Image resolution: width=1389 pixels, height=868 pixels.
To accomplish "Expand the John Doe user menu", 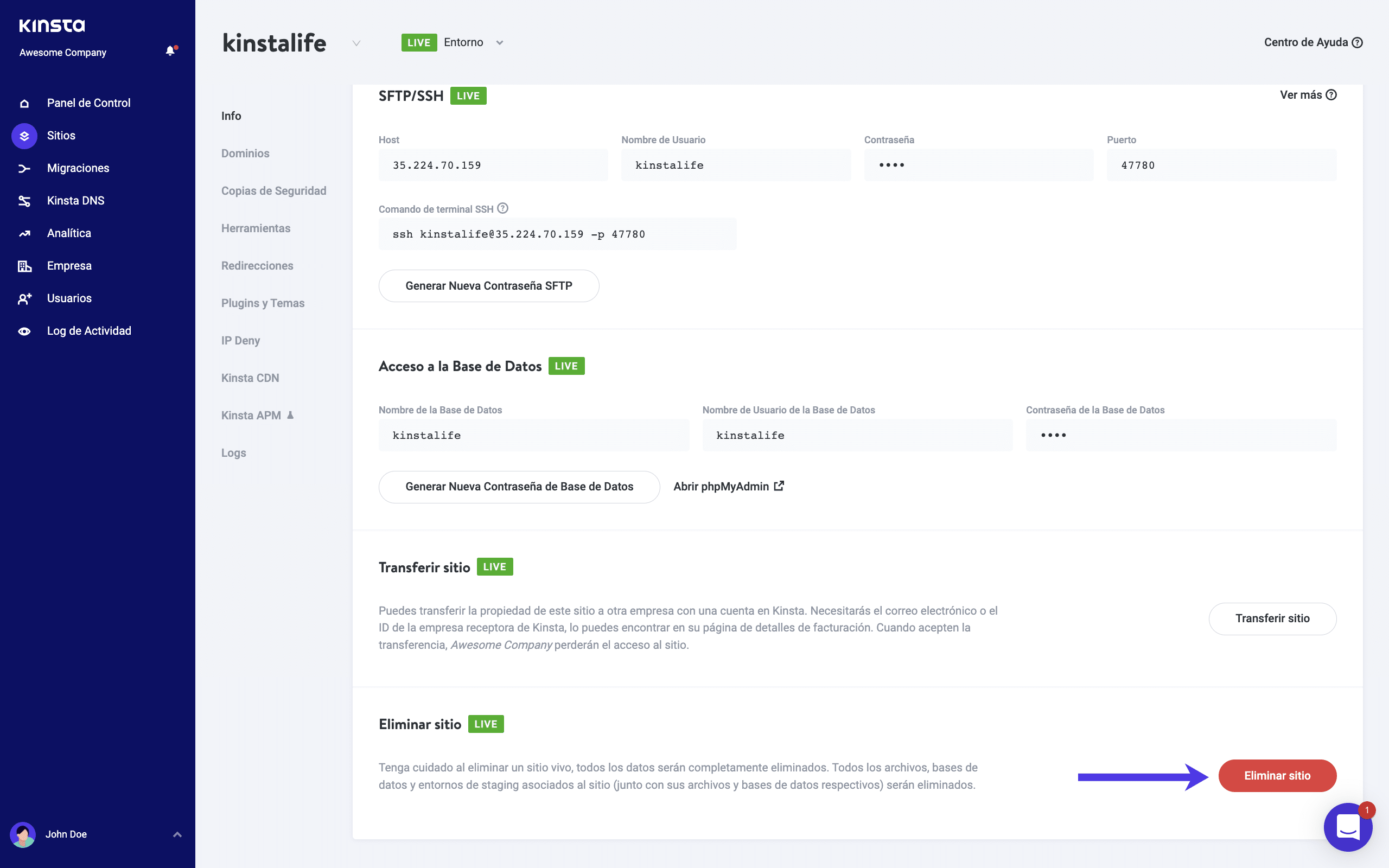I will coord(177,834).
